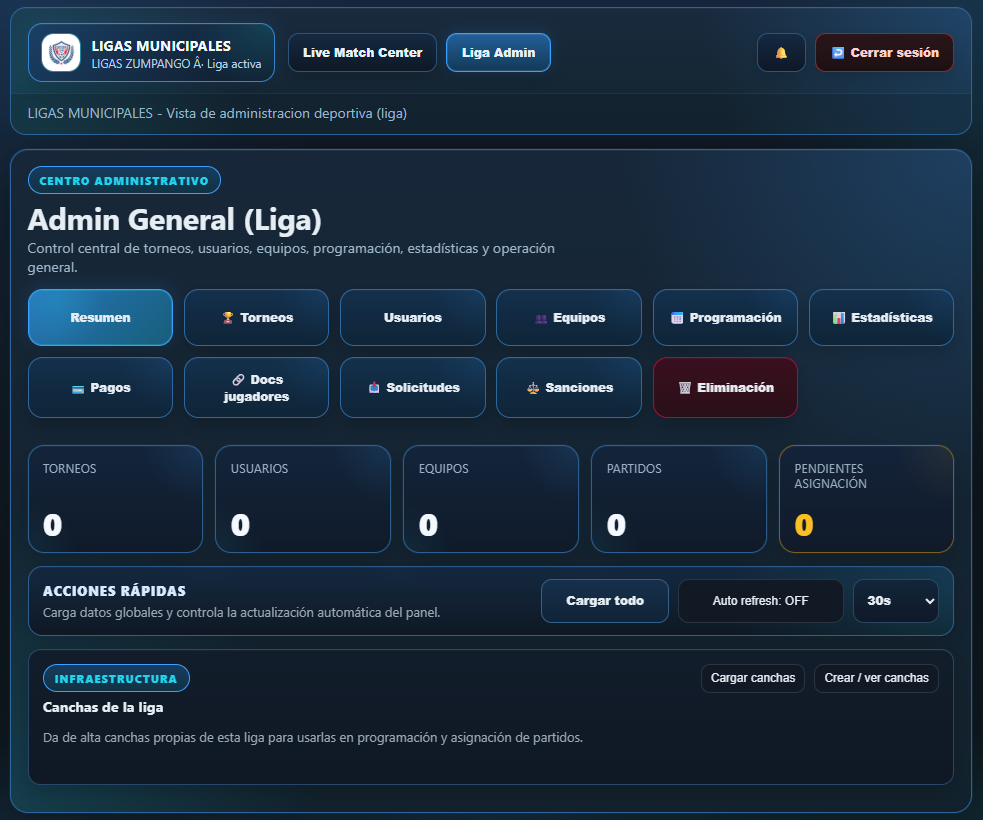Open the 30s refresh interval dropdown
The width and height of the screenshot is (983, 820).
(x=895, y=601)
